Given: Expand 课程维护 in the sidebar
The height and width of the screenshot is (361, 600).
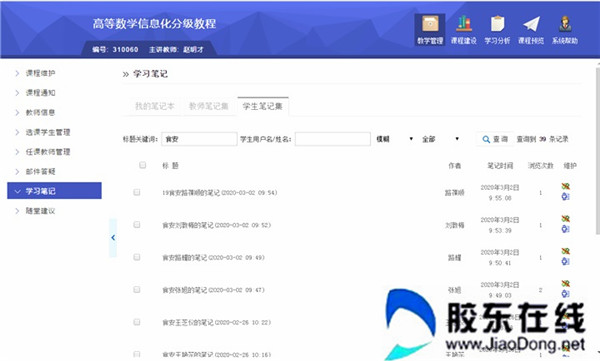Looking at the screenshot, I should click(x=40, y=73).
